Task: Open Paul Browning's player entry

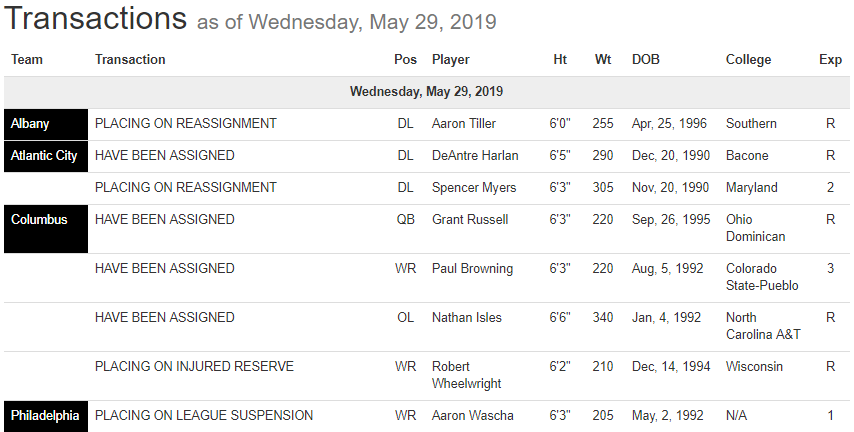Action: click(472, 269)
